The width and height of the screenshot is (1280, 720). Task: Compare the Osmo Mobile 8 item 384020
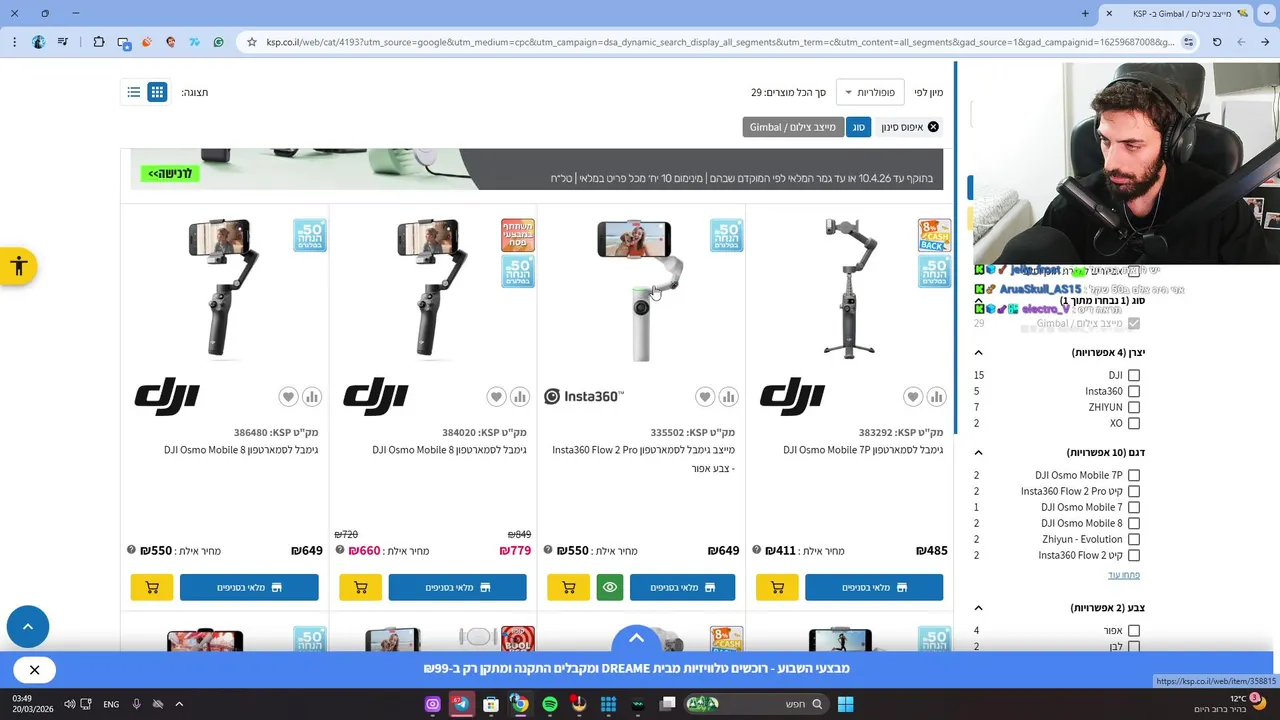pyautogui.click(x=520, y=397)
